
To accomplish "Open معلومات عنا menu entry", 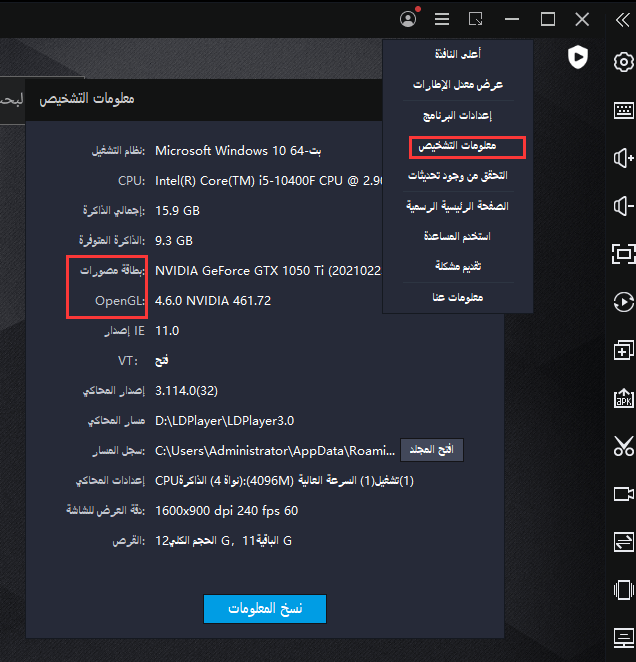I will click(x=458, y=298).
